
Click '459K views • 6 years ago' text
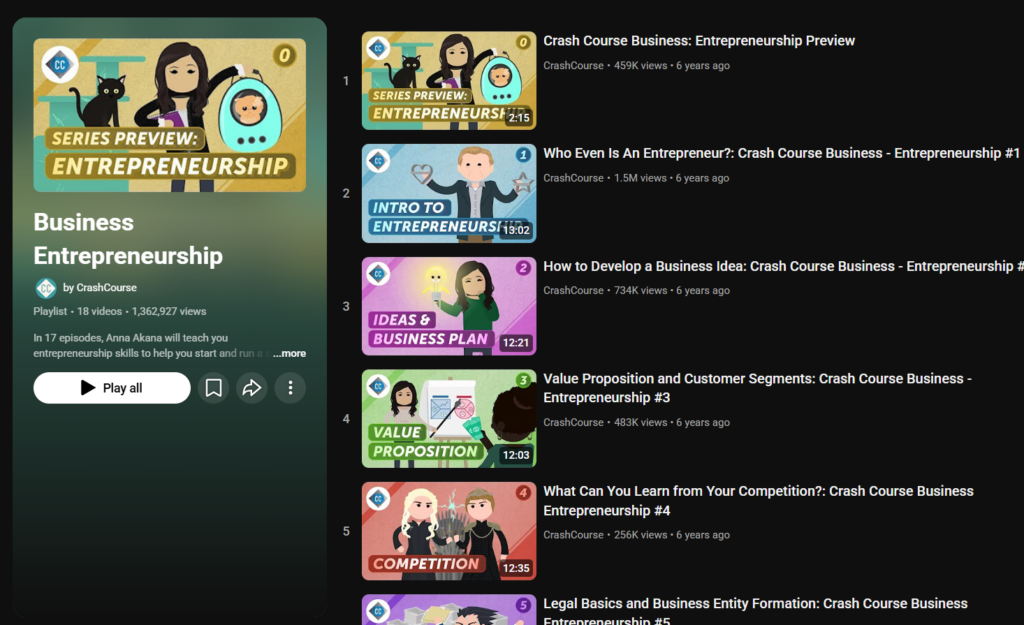coord(672,65)
